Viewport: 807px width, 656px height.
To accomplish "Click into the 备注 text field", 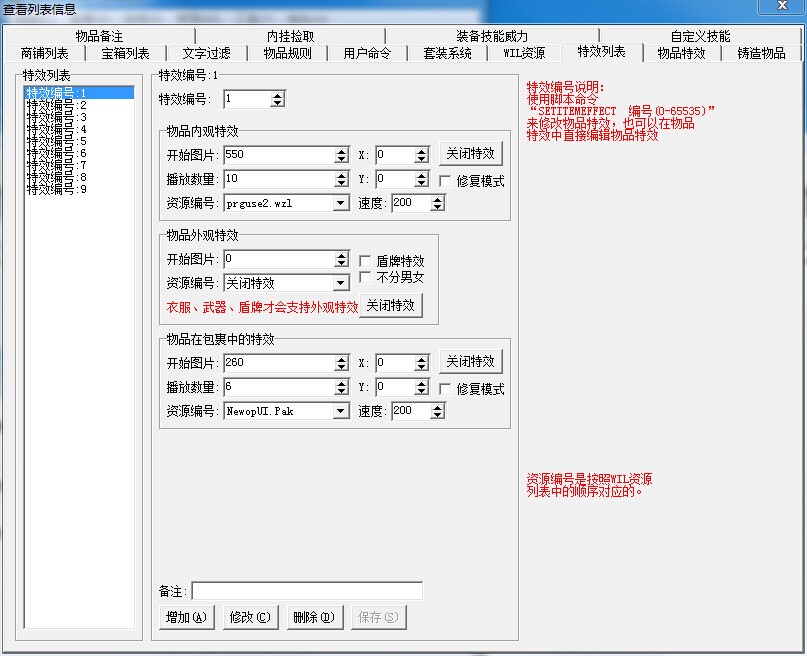I will [307, 591].
